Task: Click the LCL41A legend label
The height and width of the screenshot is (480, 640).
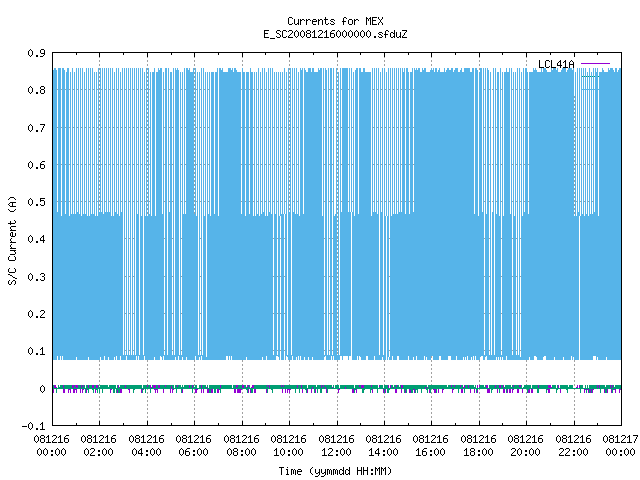Action: [556, 64]
